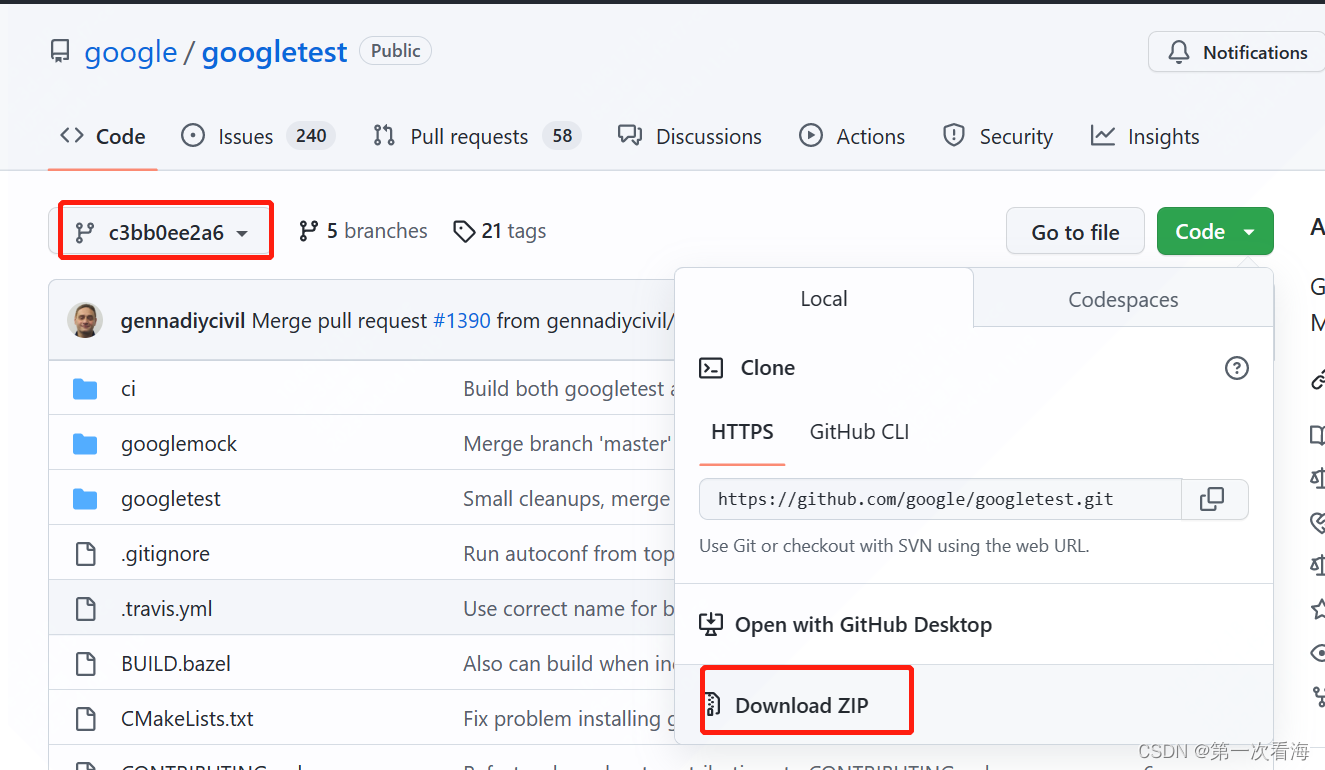
Task: Open the Issues tab
Action: tap(257, 136)
